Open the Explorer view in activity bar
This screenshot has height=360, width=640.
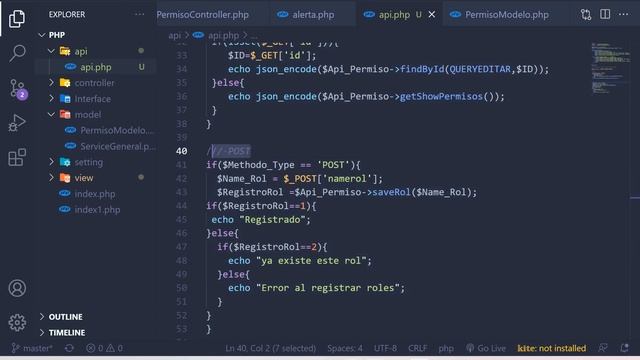(x=17, y=19)
